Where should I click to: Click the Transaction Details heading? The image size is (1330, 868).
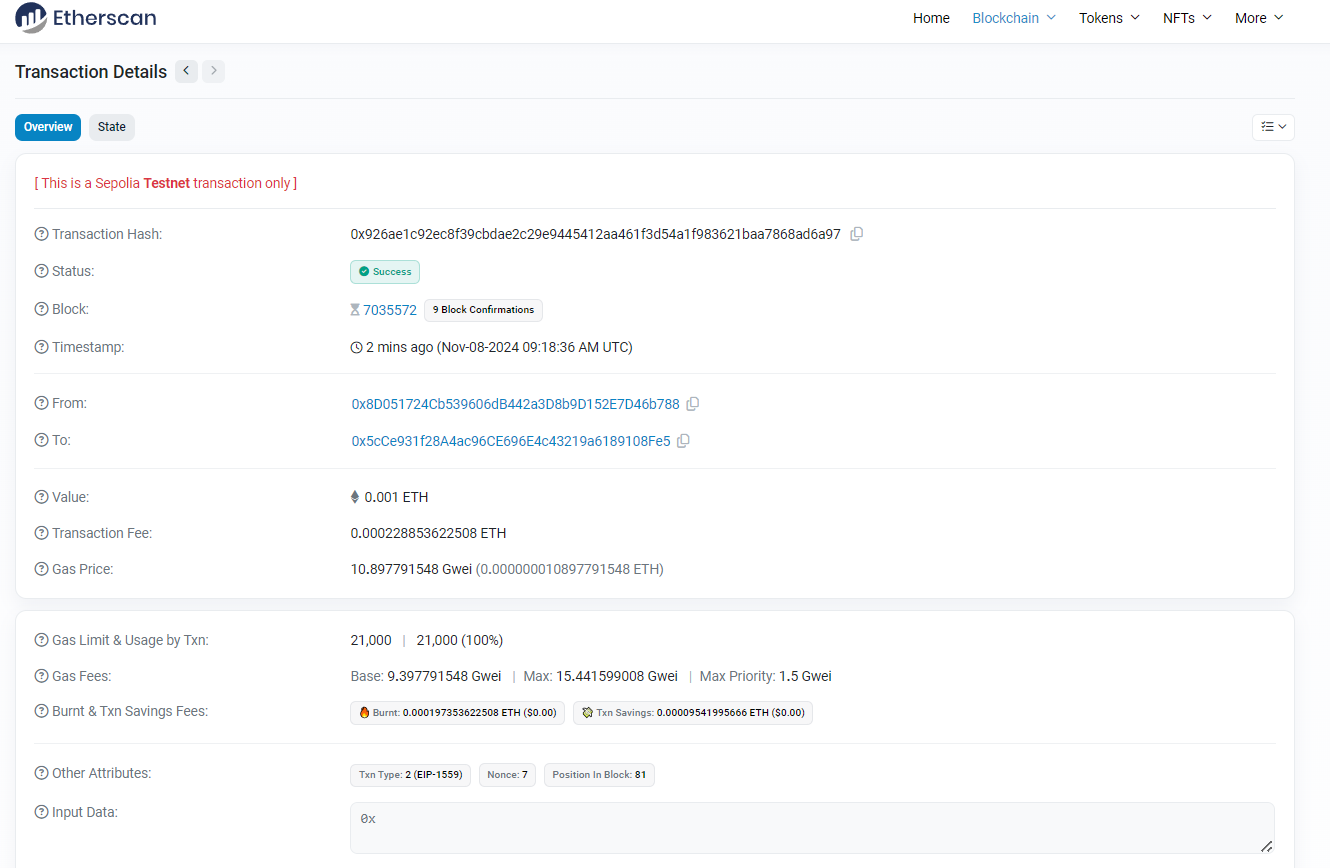[91, 72]
